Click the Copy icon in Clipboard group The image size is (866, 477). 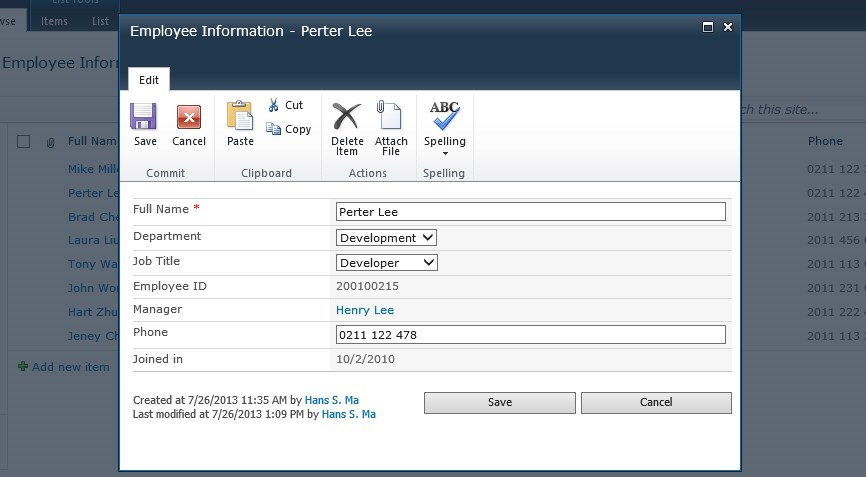pyautogui.click(x=273, y=129)
